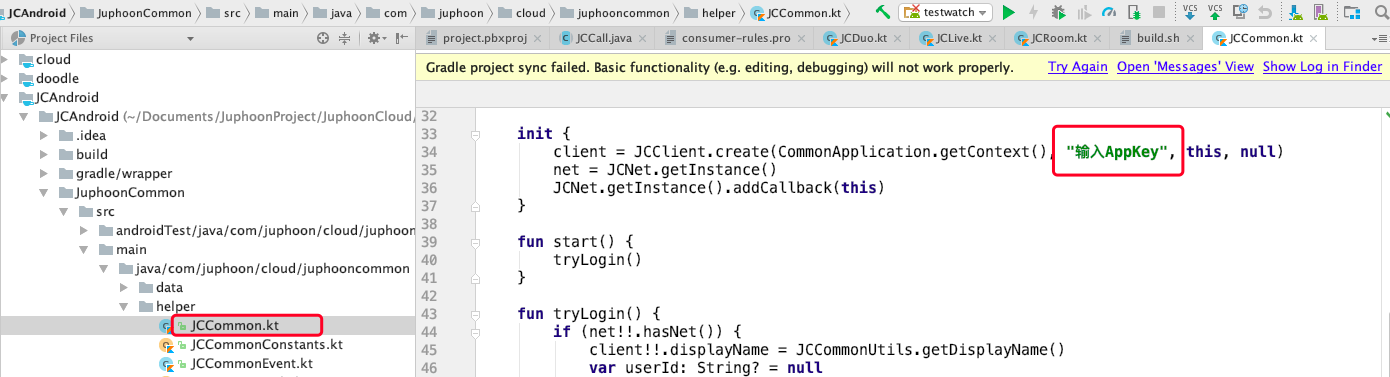The width and height of the screenshot is (1390, 377).
Task: Click the Run with Coverage icon
Action: (1084, 12)
